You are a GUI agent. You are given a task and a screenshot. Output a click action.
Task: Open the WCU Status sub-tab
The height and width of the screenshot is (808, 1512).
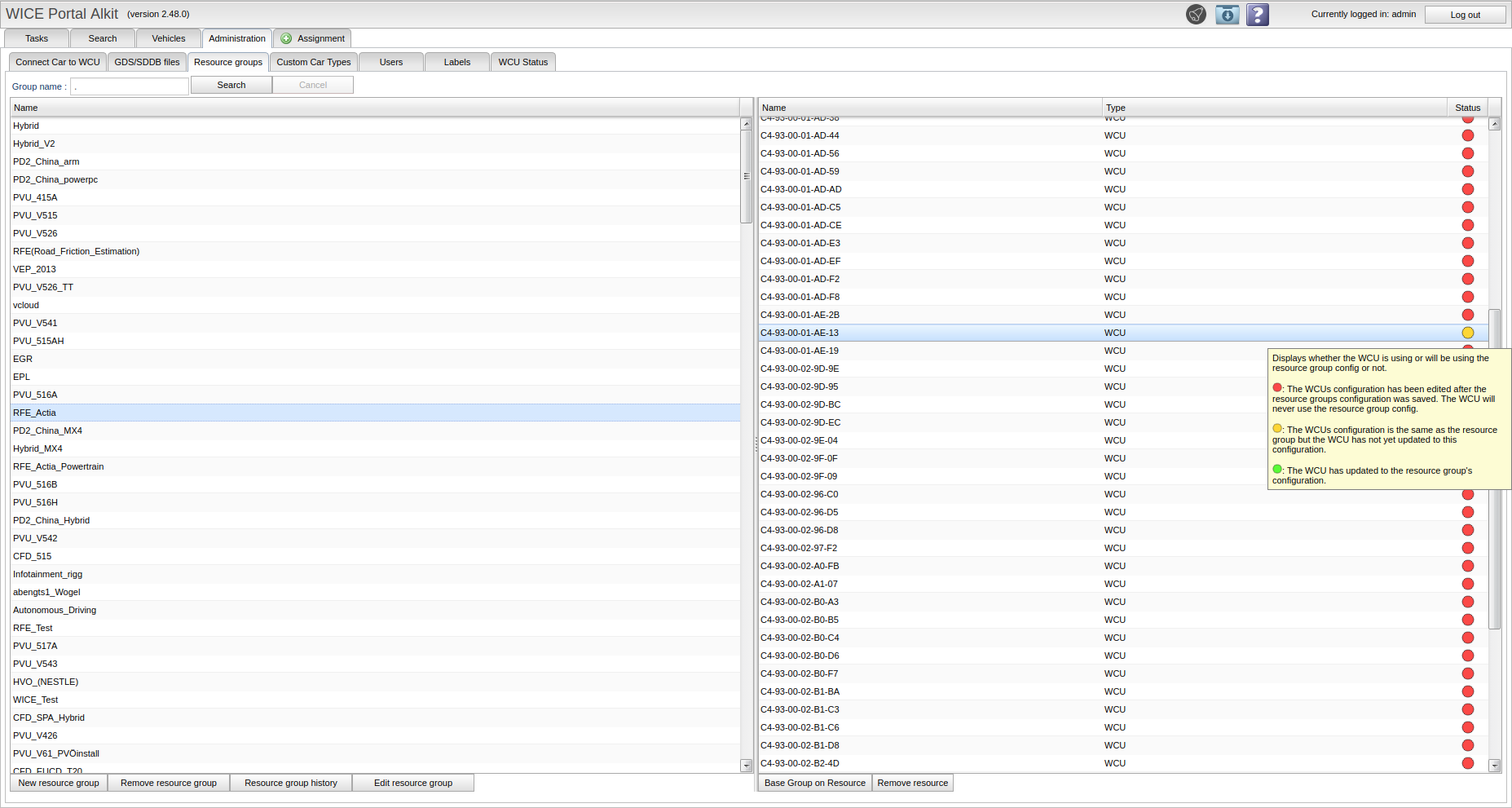522,62
